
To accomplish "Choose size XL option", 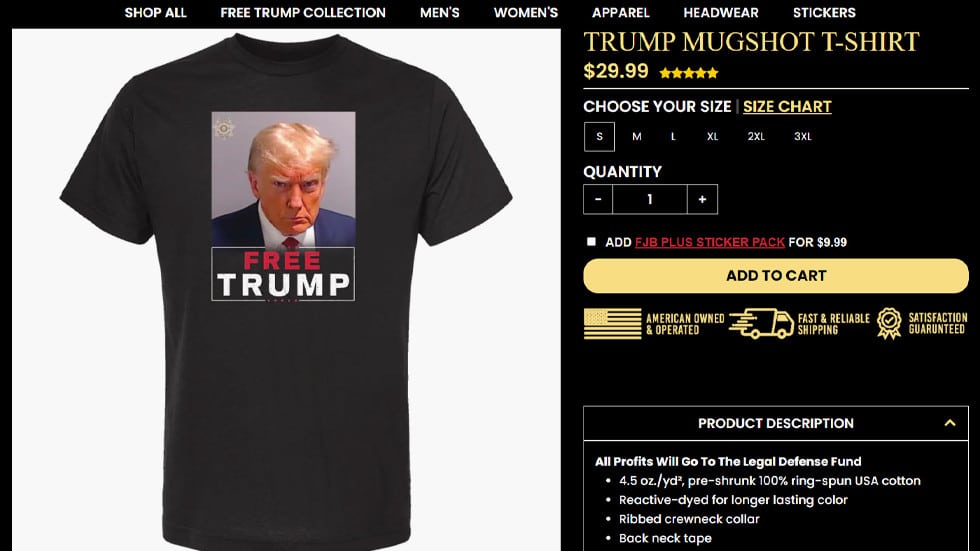I will coord(712,137).
